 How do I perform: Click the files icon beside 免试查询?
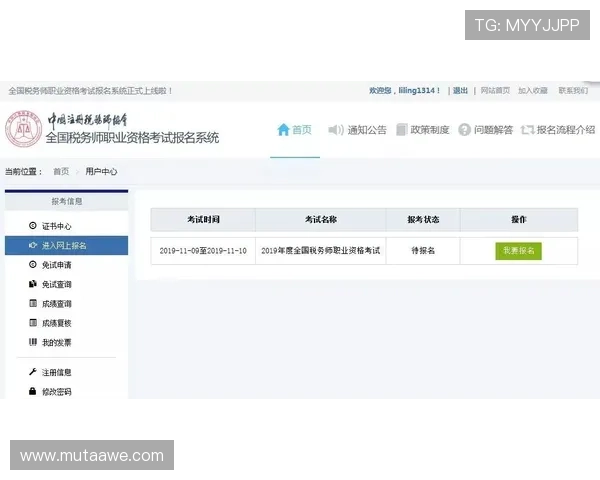pyautogui.click(x=33, y=284)
